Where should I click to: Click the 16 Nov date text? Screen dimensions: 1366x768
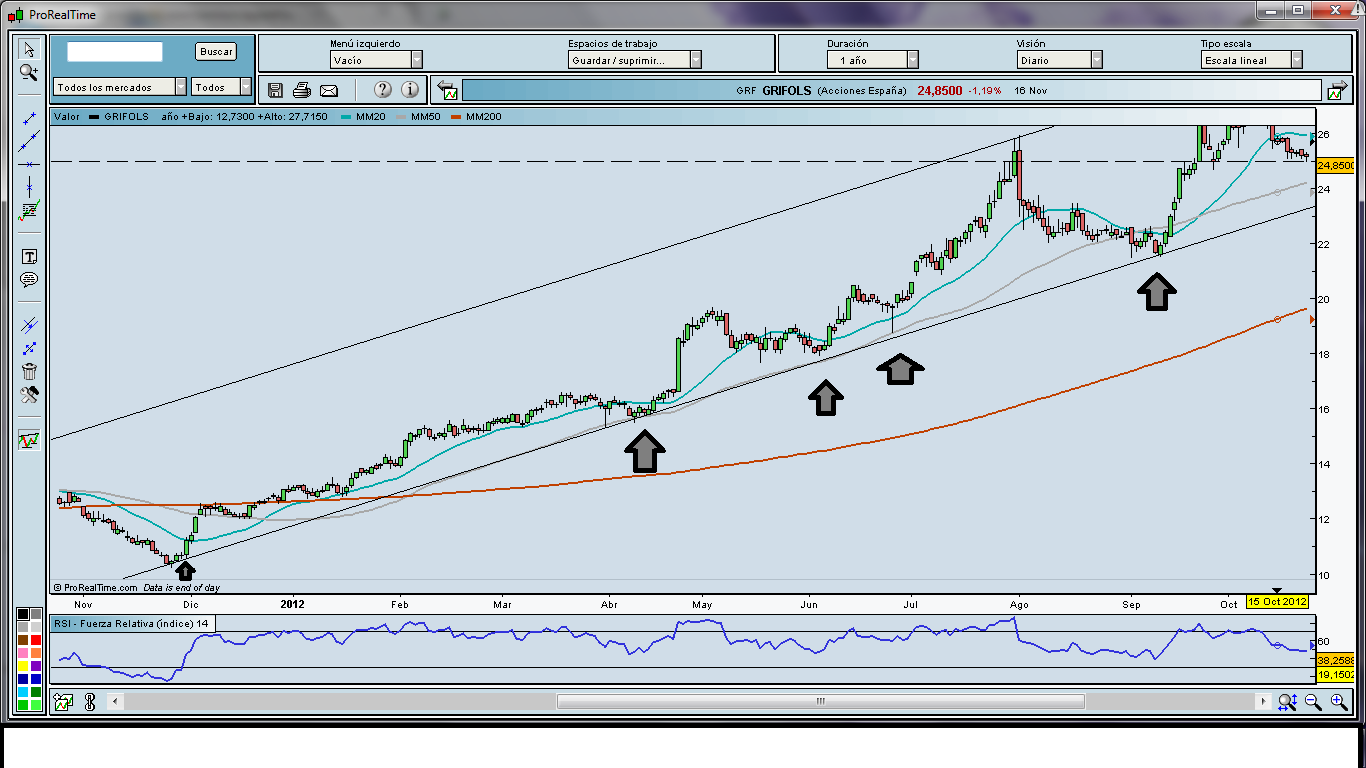click(1030, 90)
